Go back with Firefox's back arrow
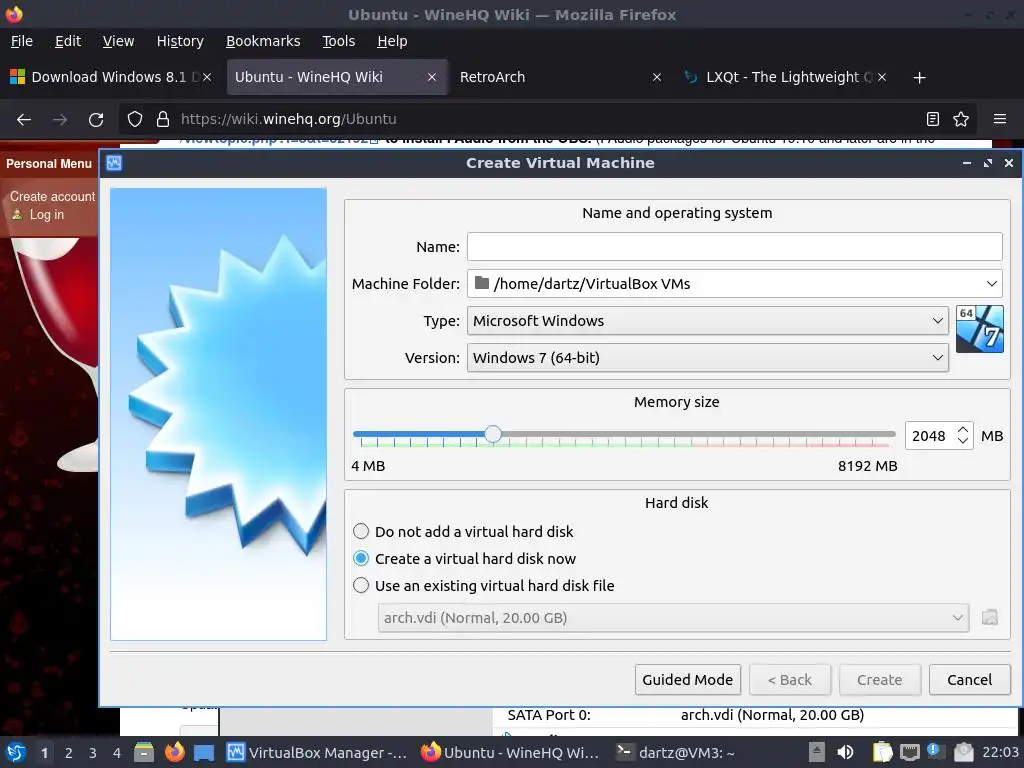The height and width of the screenshot is (768, 1024). pyautogui.click(x=24, y=119)
